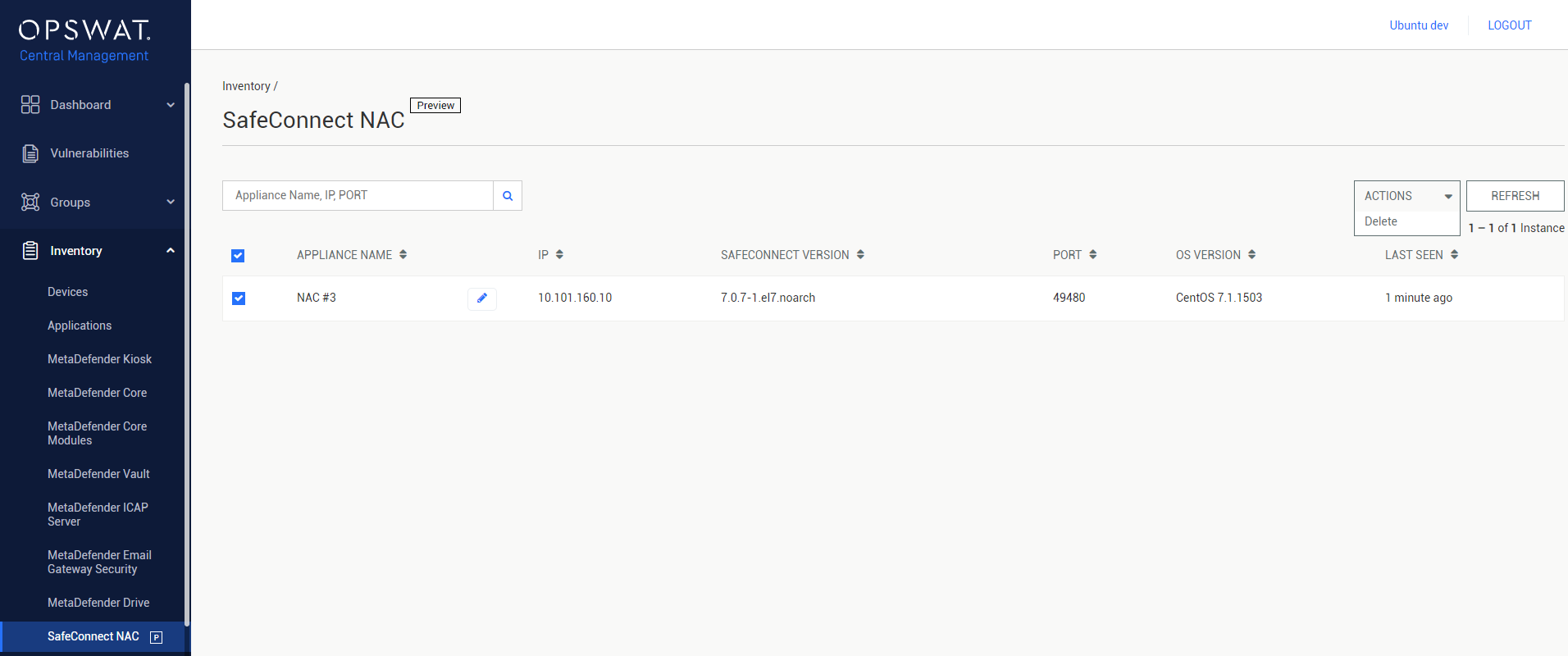The height and width of the screenshot is (656, 1568).
Task: Click the preview P badge beside SafeConnect NAC
Action: [x=156, y=637]
